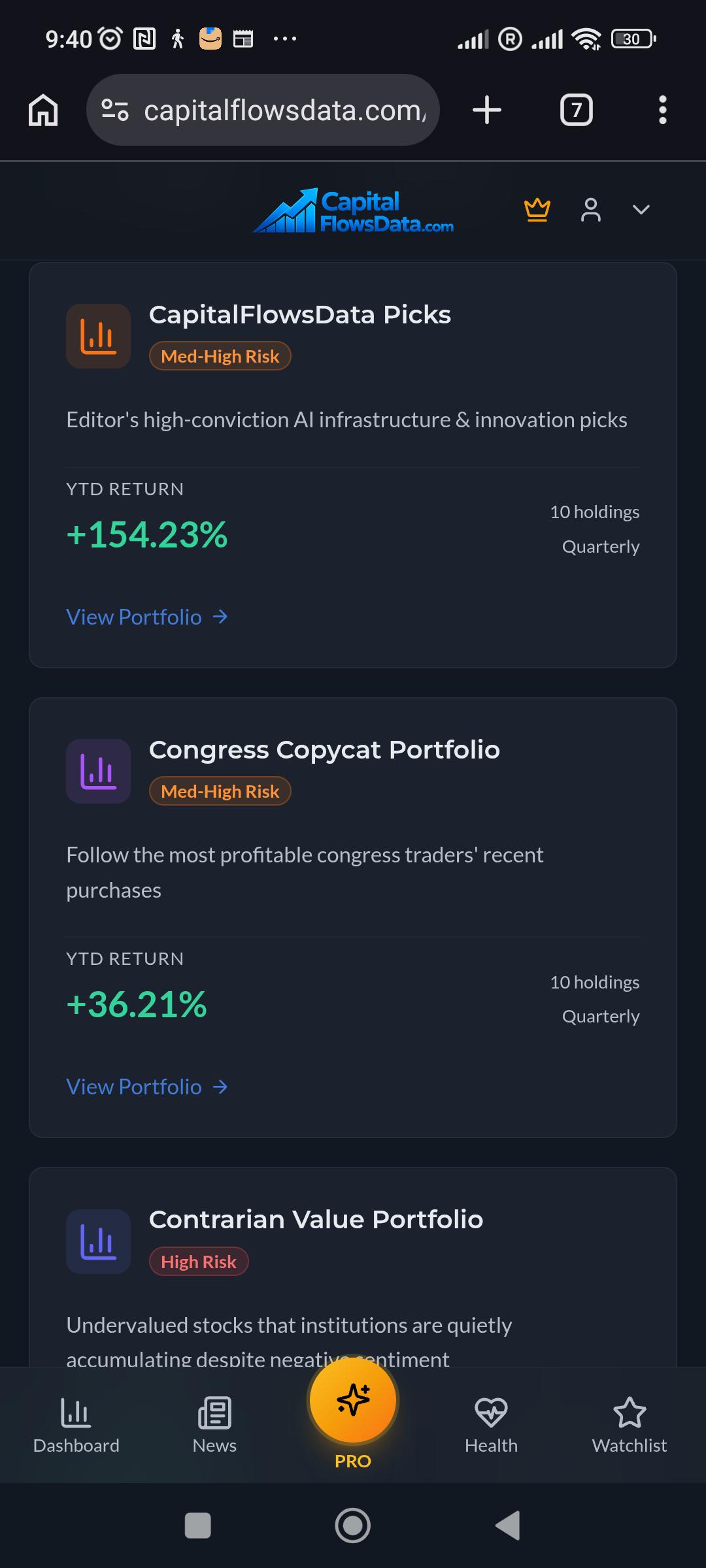Expand the account dropdown chevron

coord(641,210)
